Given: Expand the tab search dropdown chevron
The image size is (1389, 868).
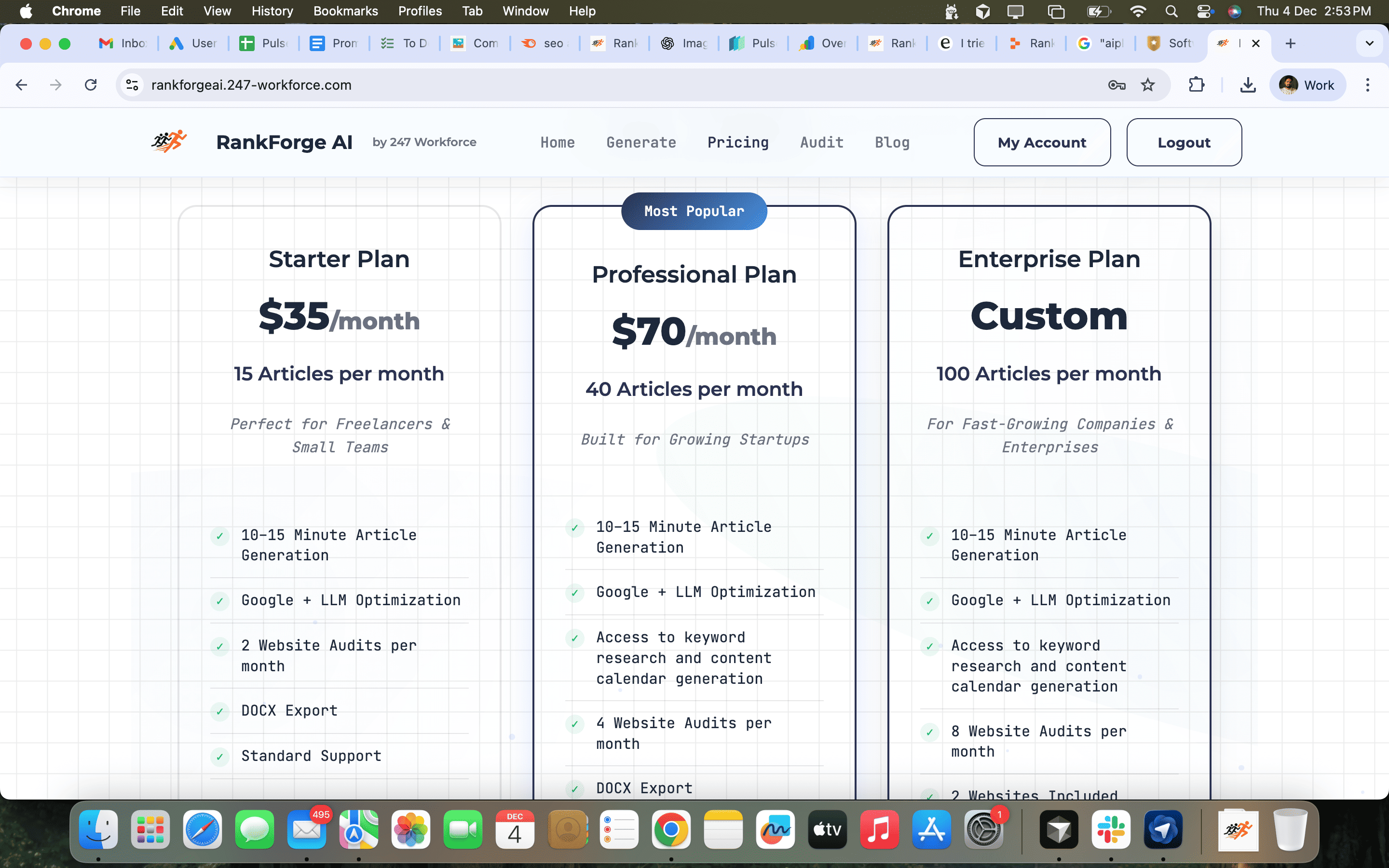Looking at the screenshot, I should pyautogui.click(x=1370, y=43).
